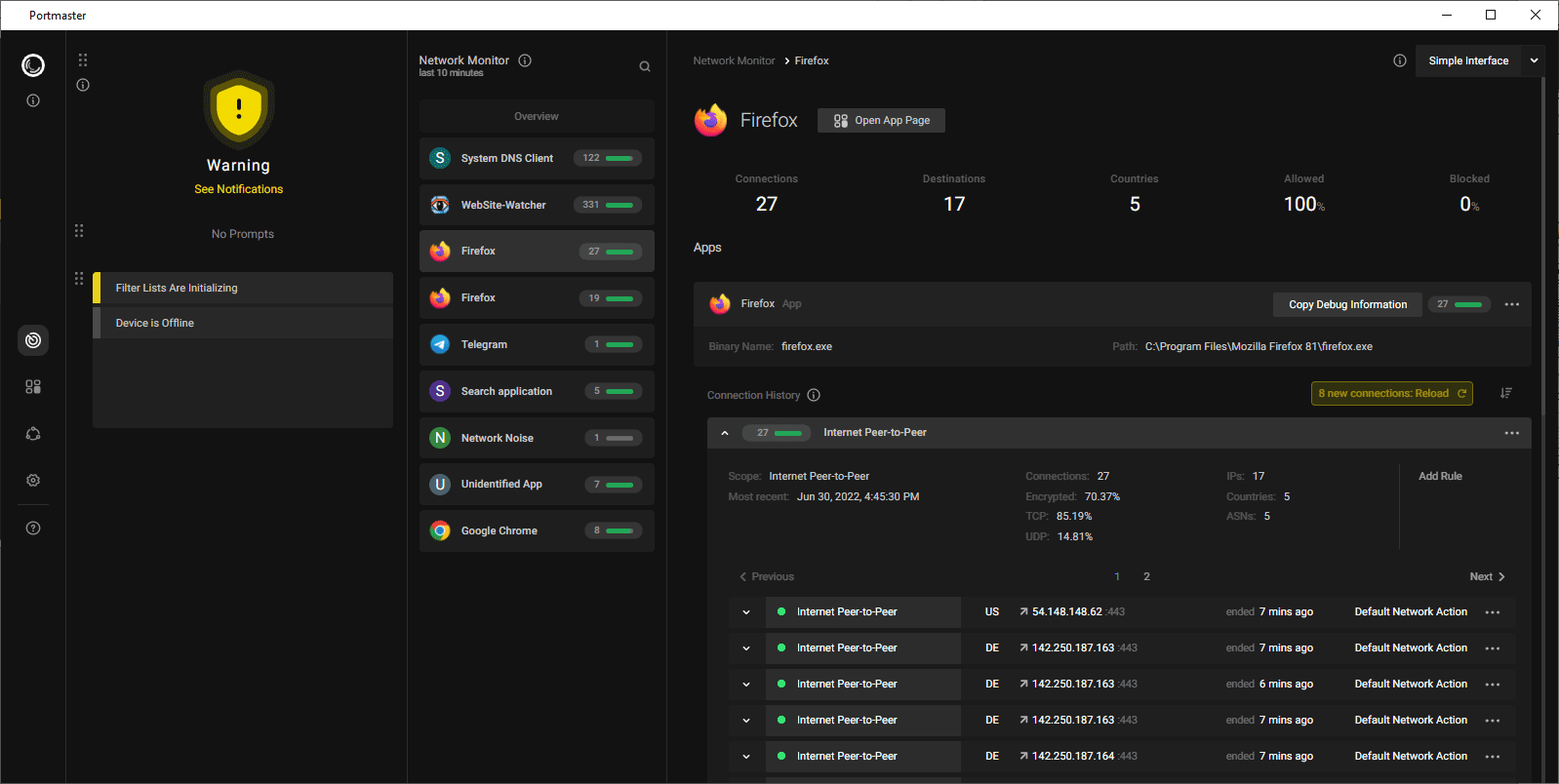Click the Google Chrome app icon

440,530
